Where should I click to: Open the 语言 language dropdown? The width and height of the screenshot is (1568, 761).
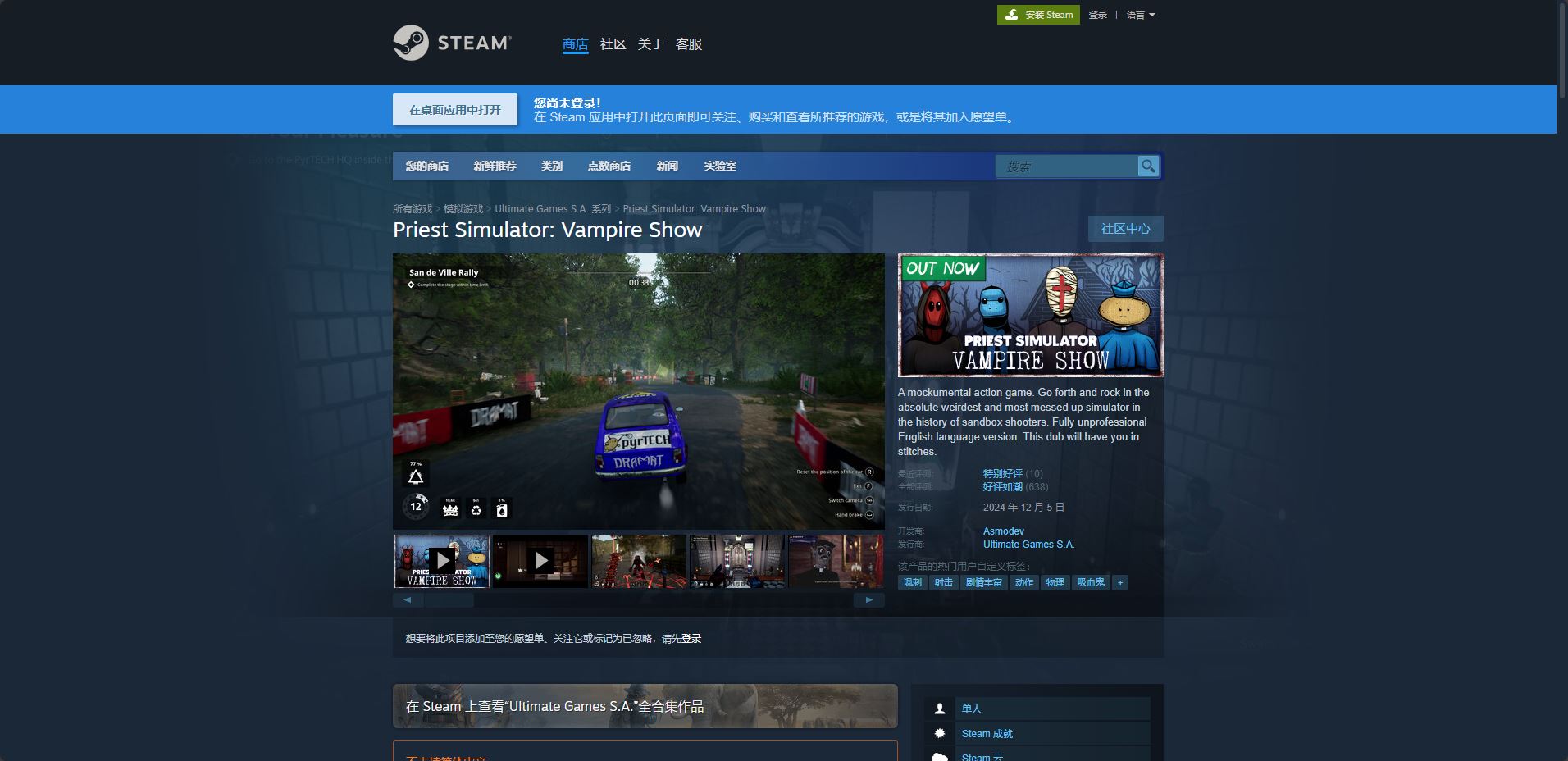click(x=1140, y=15)
